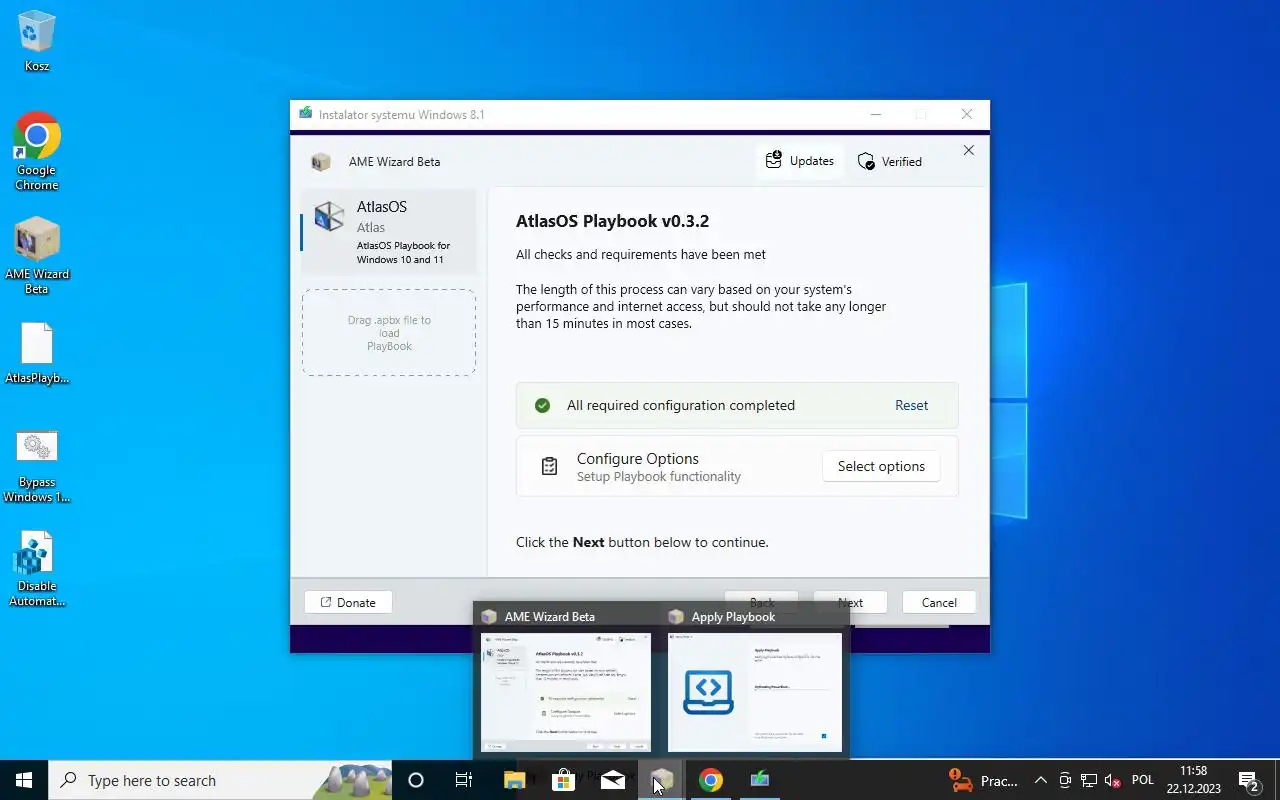
Task: Click the Drag .apbx file drop area
Action: (389, 333)
